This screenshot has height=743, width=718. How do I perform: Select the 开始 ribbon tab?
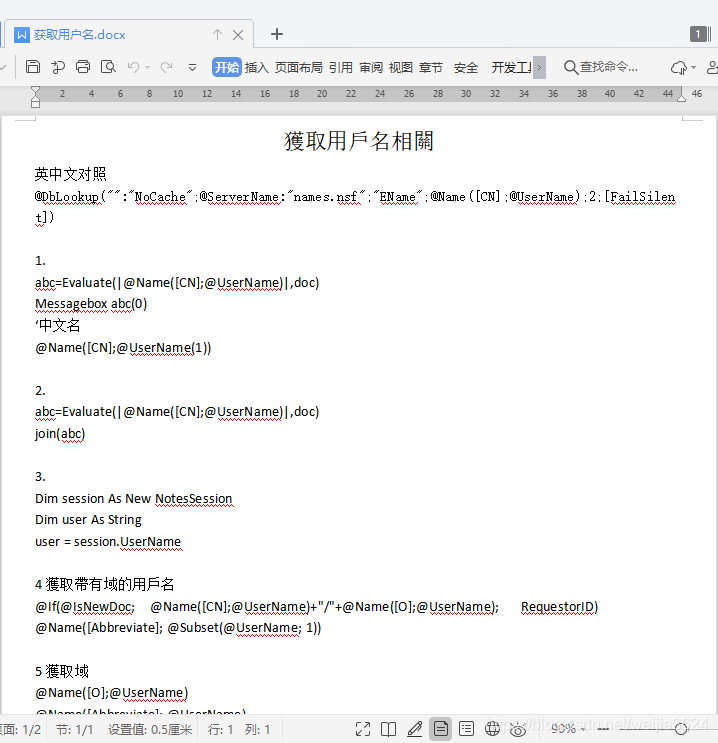coord(227,67)
